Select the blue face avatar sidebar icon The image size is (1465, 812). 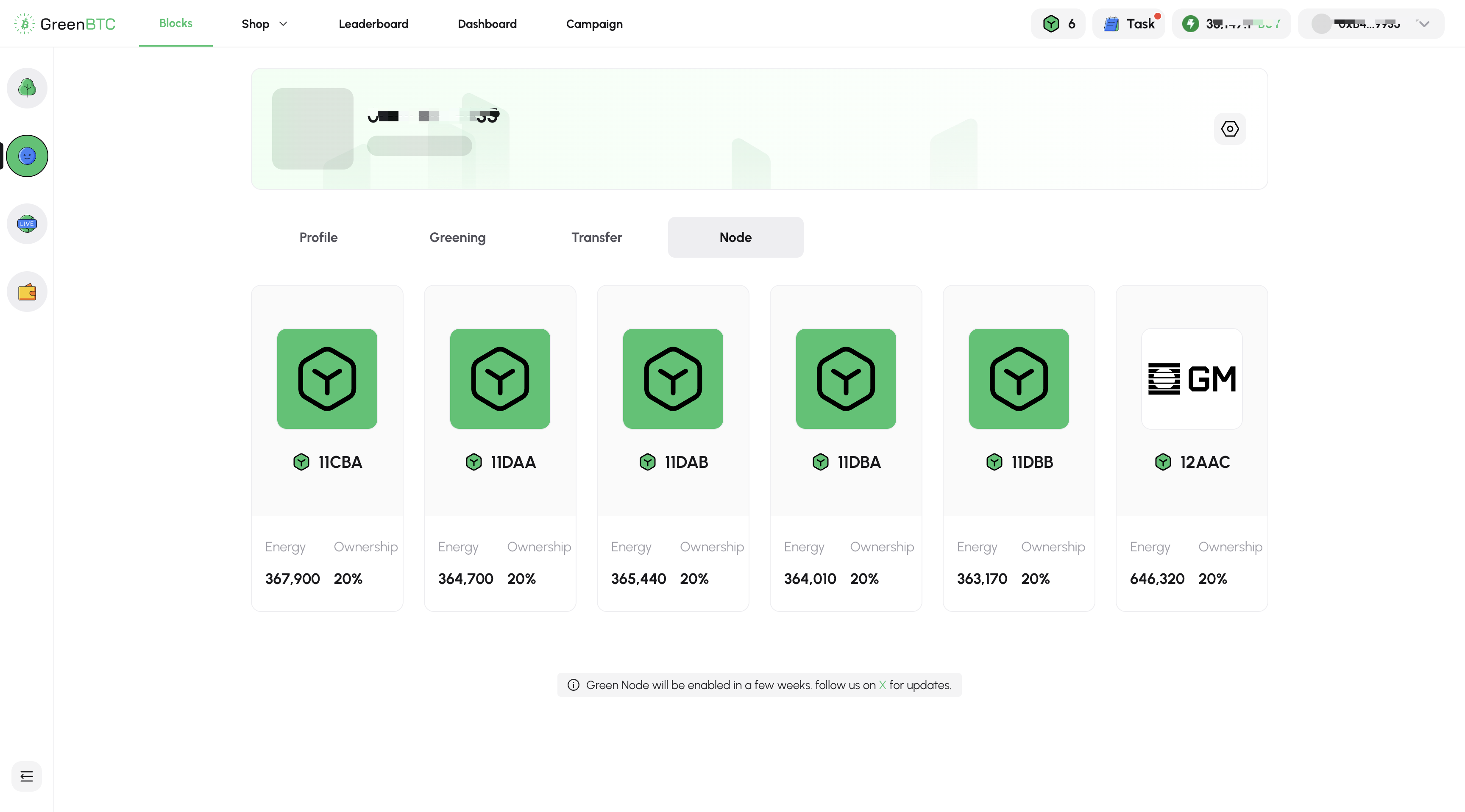tap(27, 156)
